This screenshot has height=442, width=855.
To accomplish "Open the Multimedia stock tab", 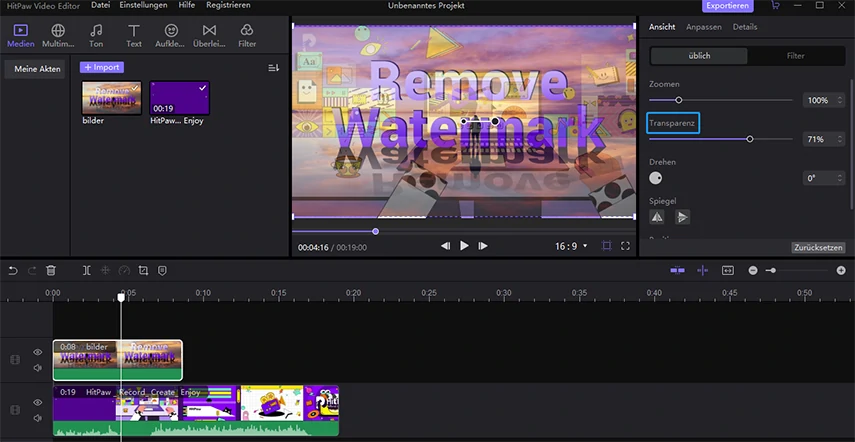I will click(58, 36).
